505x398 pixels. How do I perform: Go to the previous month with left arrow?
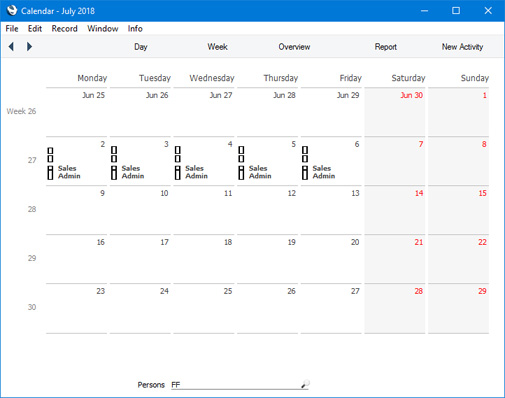pos(11,46)
